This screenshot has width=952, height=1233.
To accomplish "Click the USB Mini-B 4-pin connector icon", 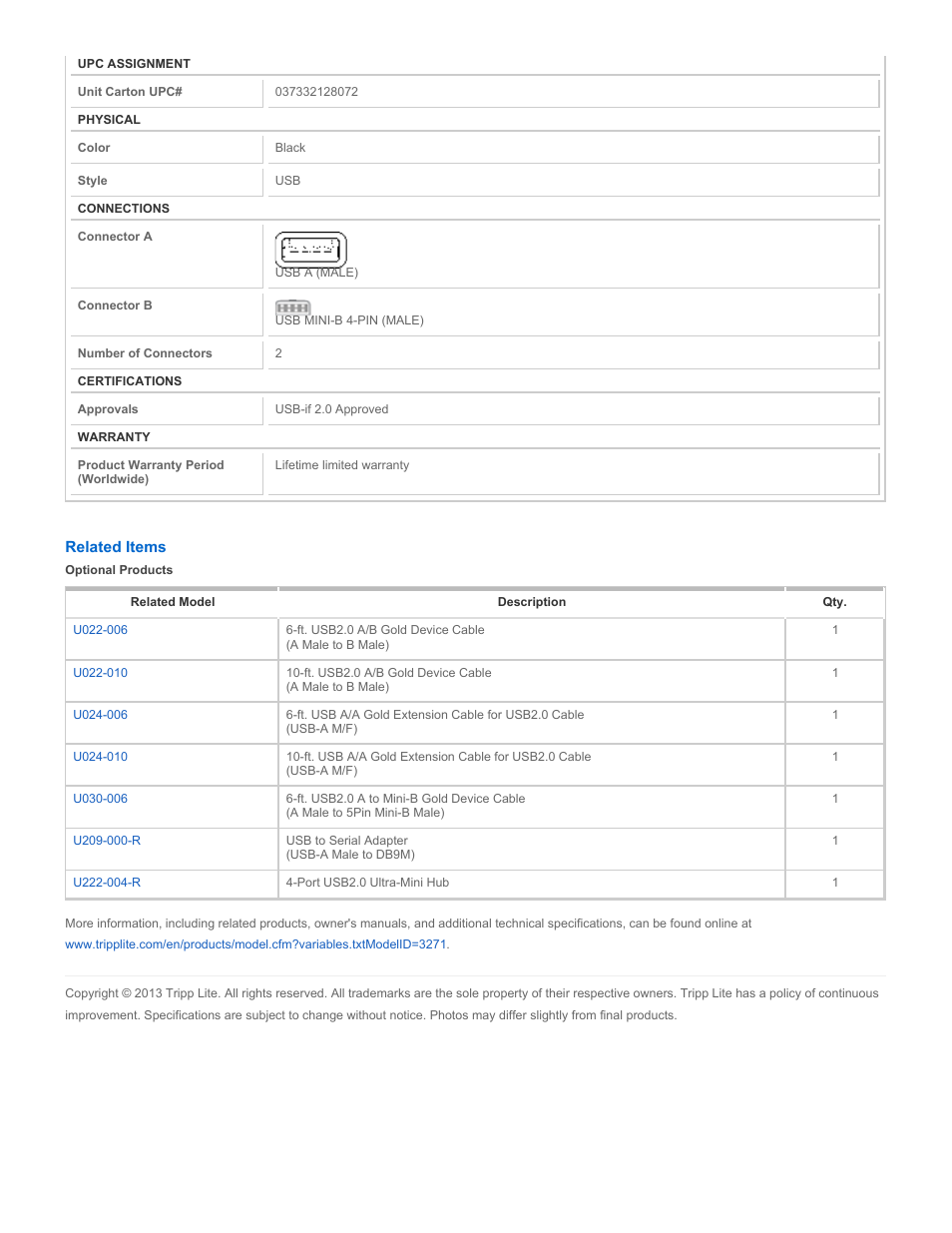I will [293, 307].
